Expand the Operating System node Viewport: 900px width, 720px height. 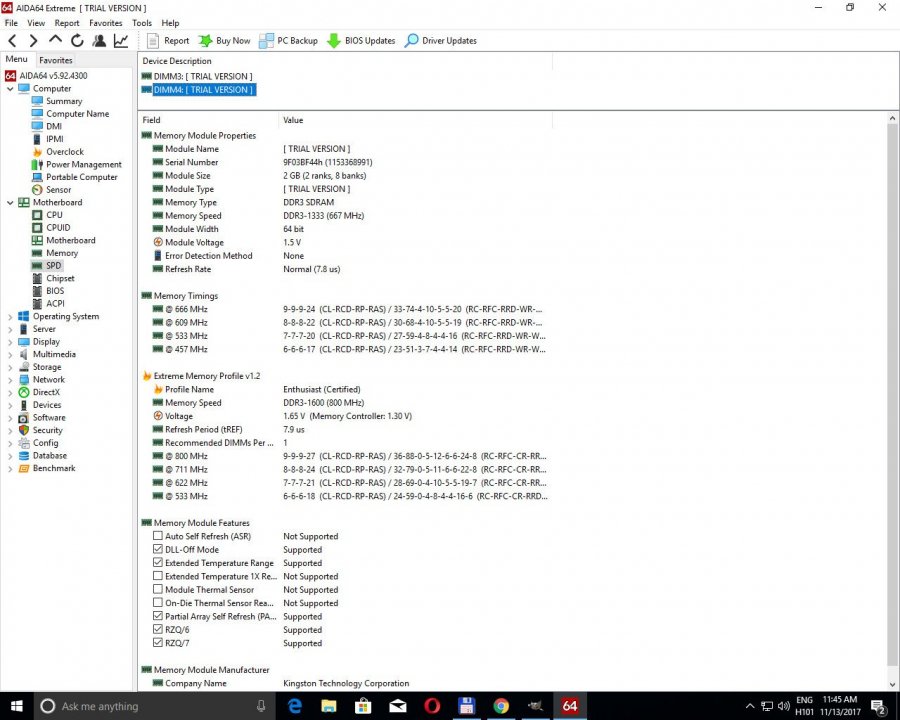pyautogui.click(x=10, y=316)
